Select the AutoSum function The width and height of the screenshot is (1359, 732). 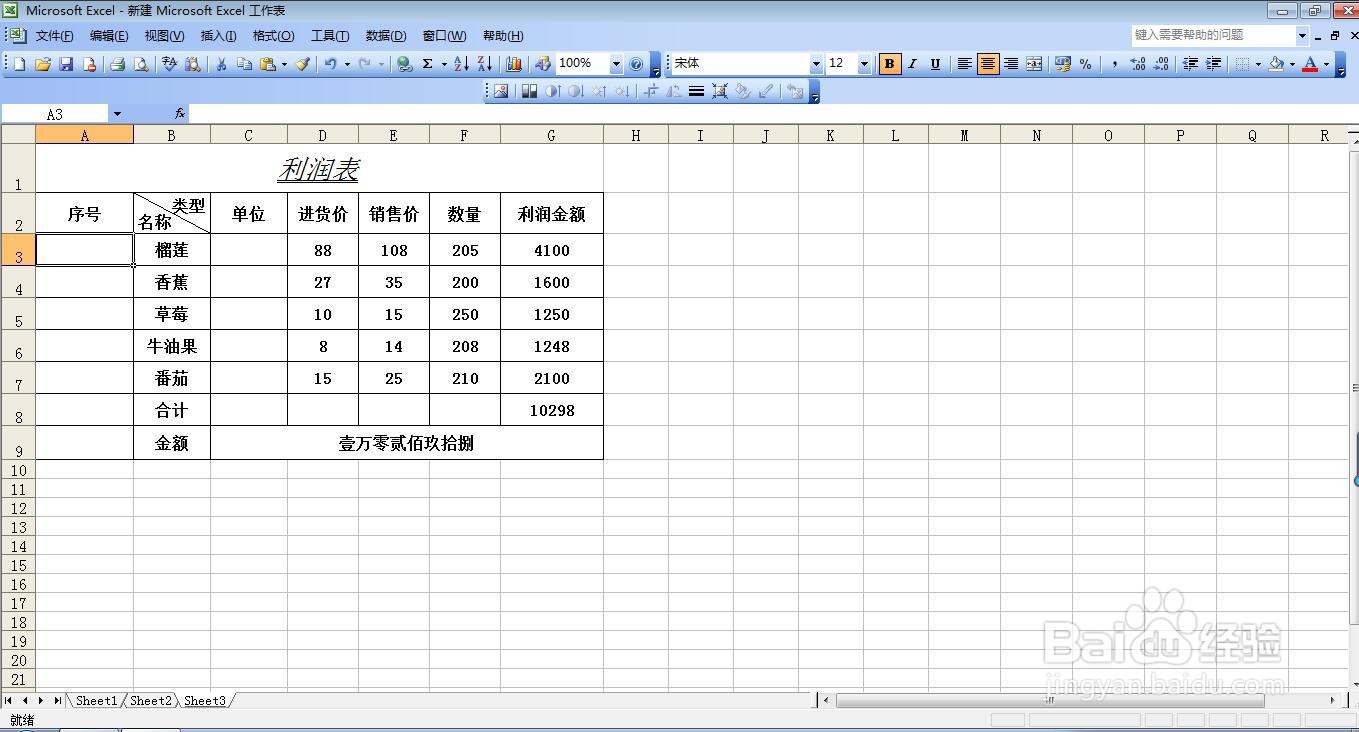coord(427,63)
